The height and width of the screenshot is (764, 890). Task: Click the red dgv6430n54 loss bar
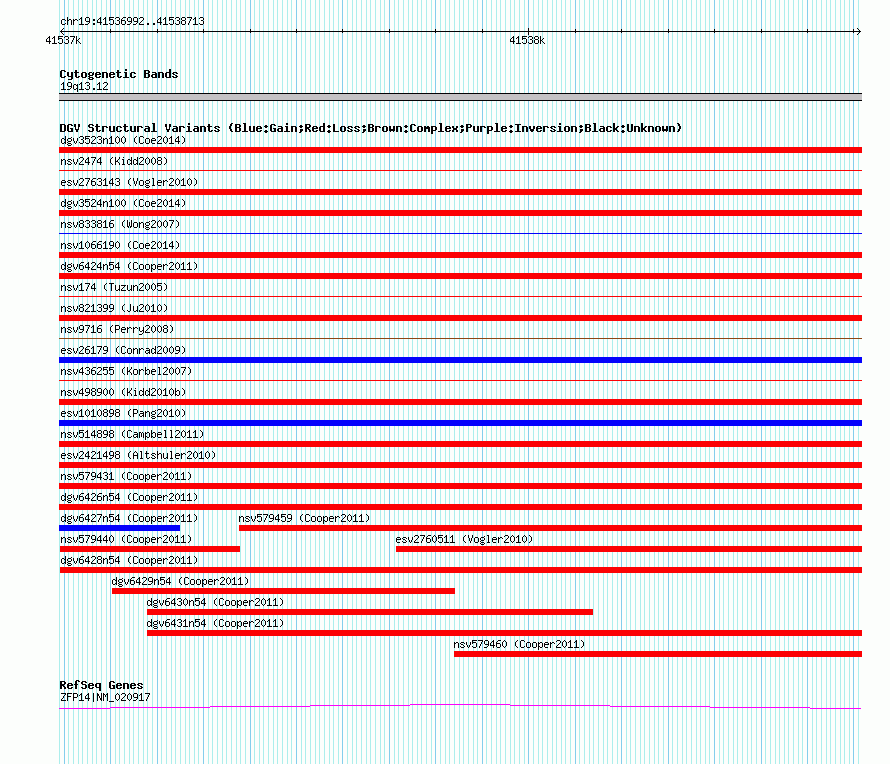pyautogui.click(x=370, y=612)
